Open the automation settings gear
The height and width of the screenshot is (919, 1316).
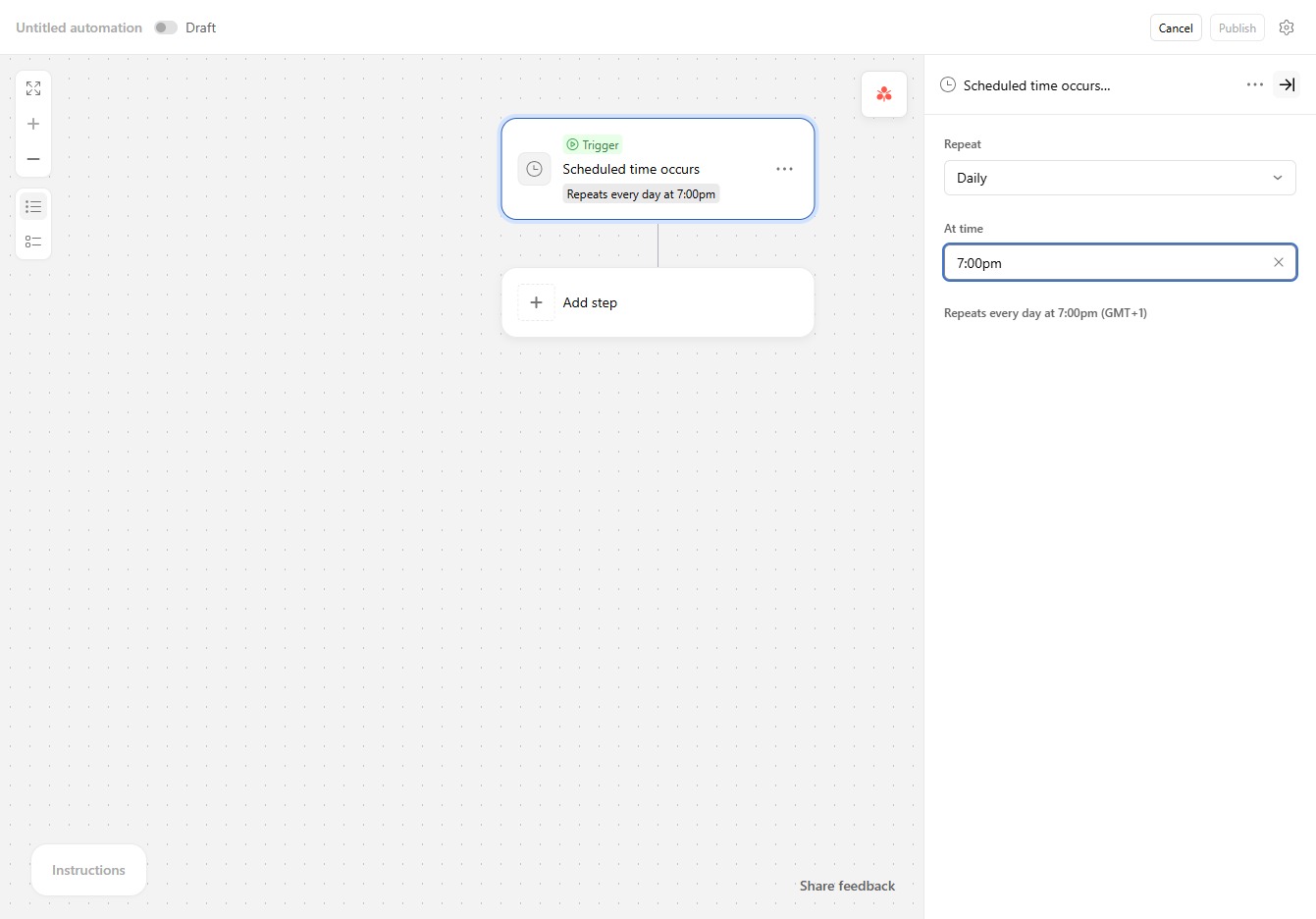coord(1287,27)
